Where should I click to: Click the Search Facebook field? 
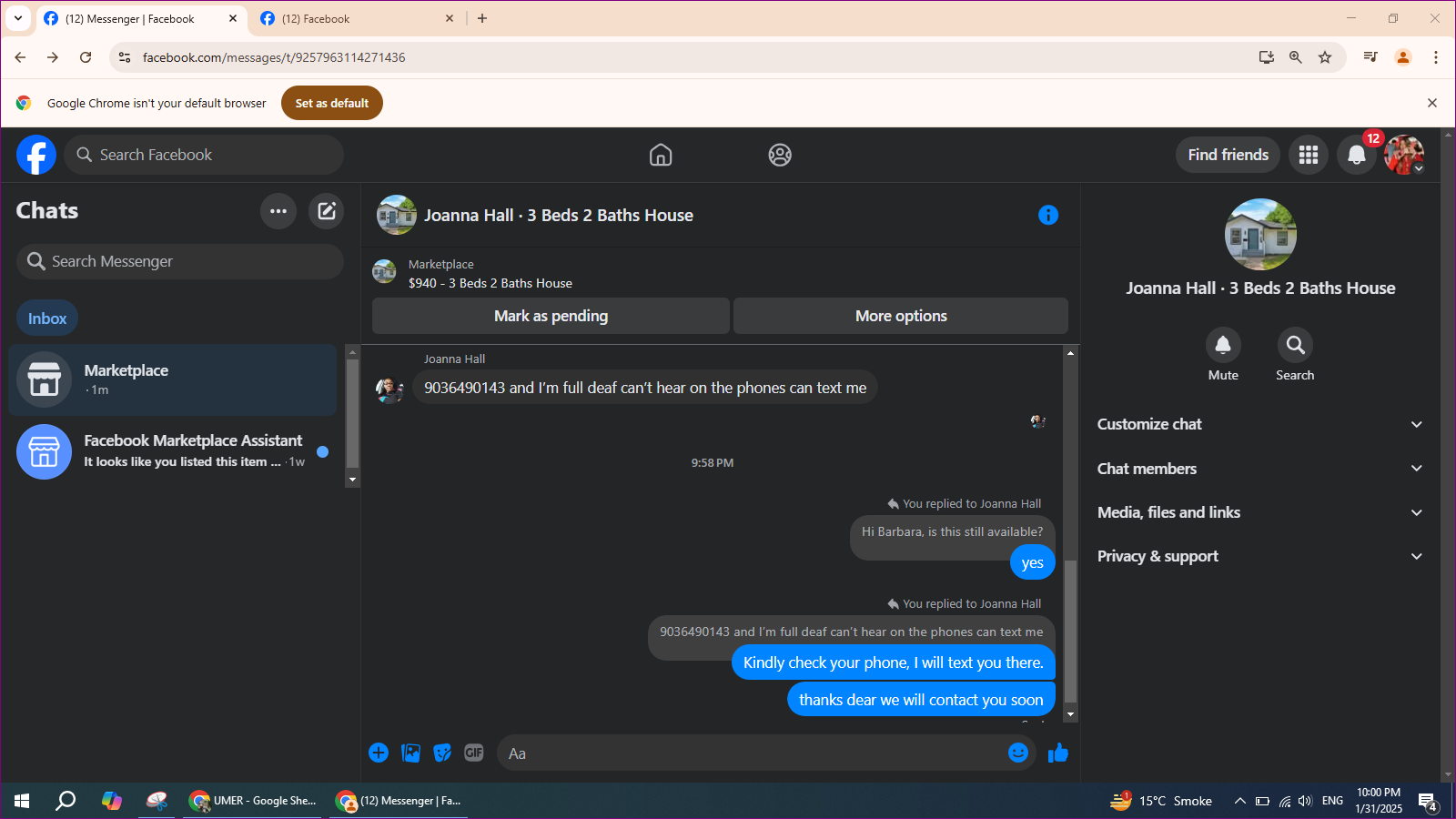[204, 155]
